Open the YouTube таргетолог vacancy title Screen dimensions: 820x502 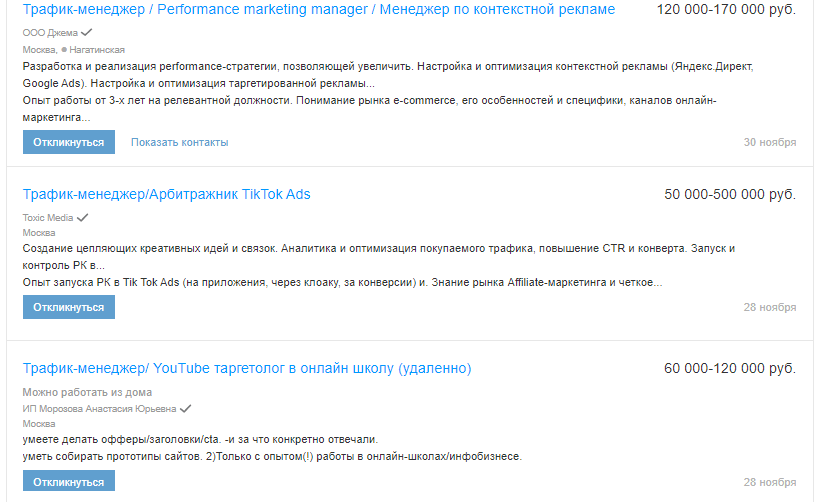(x=246, y=369)
